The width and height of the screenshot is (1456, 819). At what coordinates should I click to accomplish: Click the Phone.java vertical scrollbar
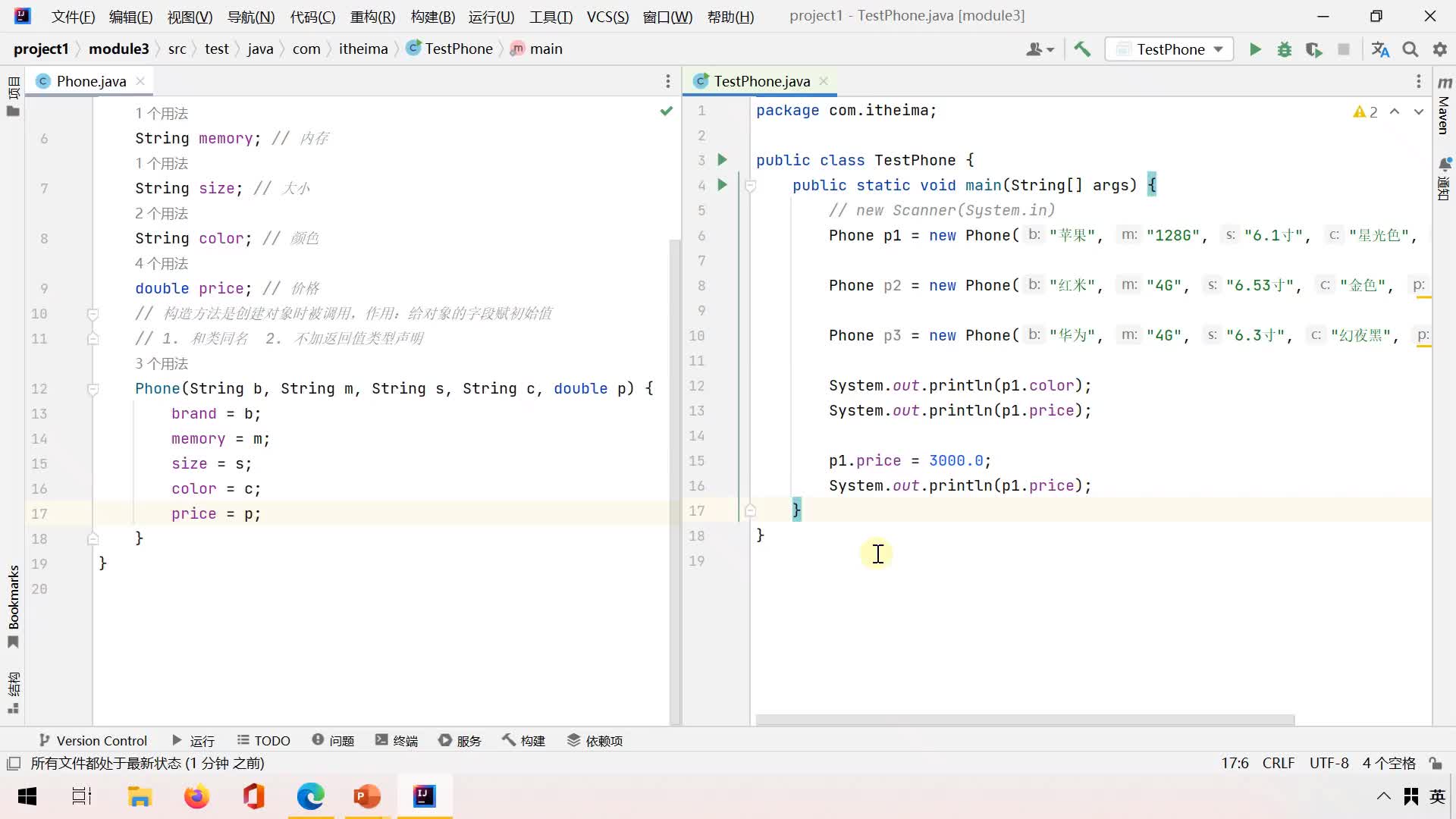675,482
